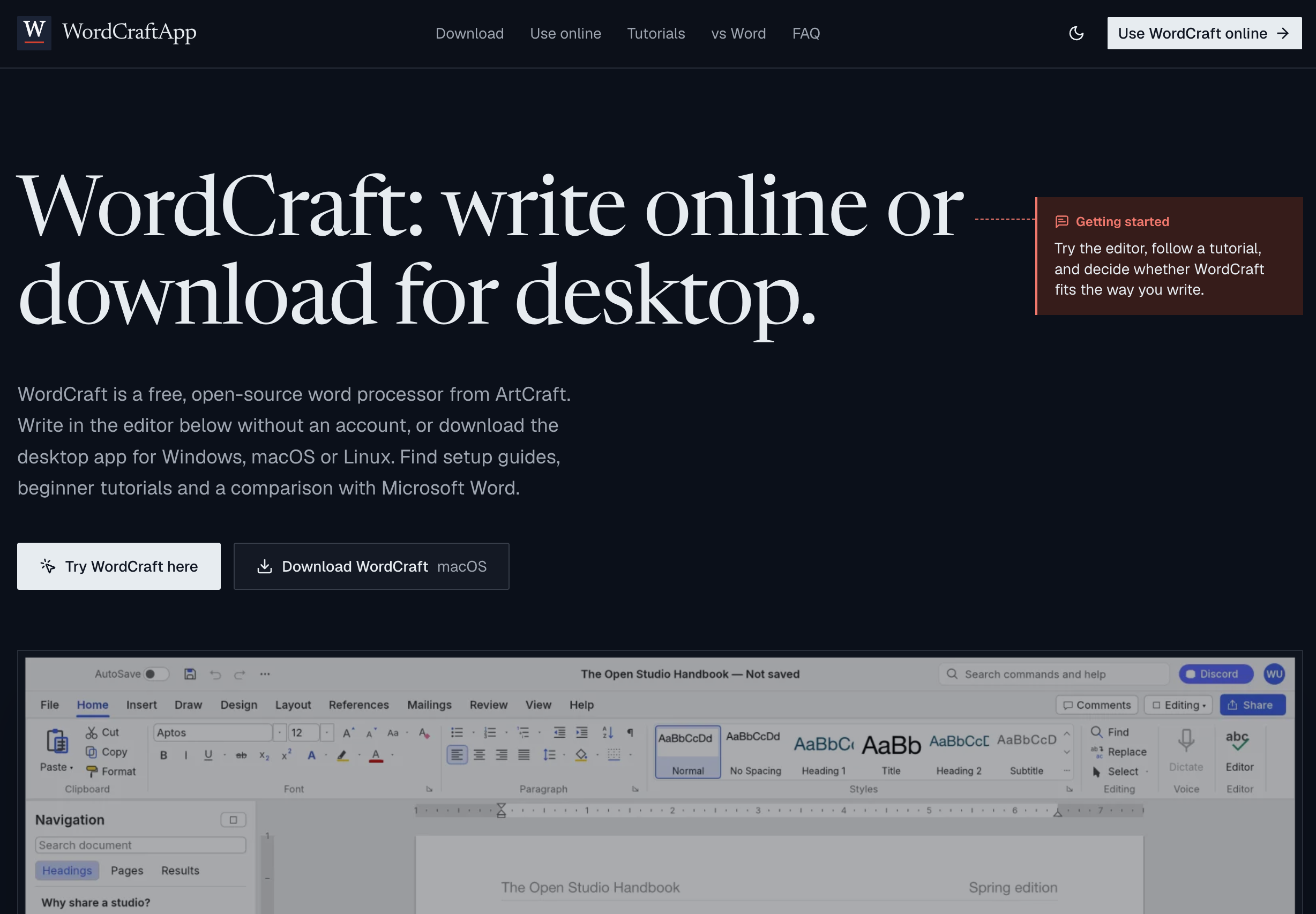Screen dimensions: 1316x914
Task: Click the increase indent icon
Action: point(582,732)
